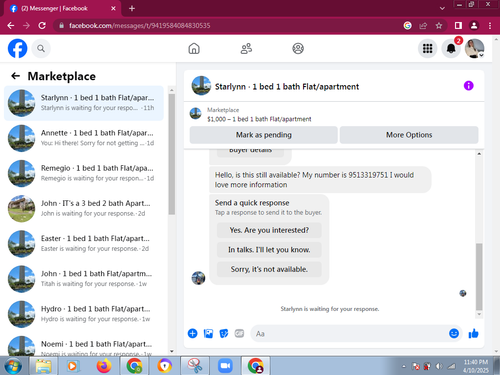Open conversation info purple icon
The image size is (500, 375).
pos(468,86)
